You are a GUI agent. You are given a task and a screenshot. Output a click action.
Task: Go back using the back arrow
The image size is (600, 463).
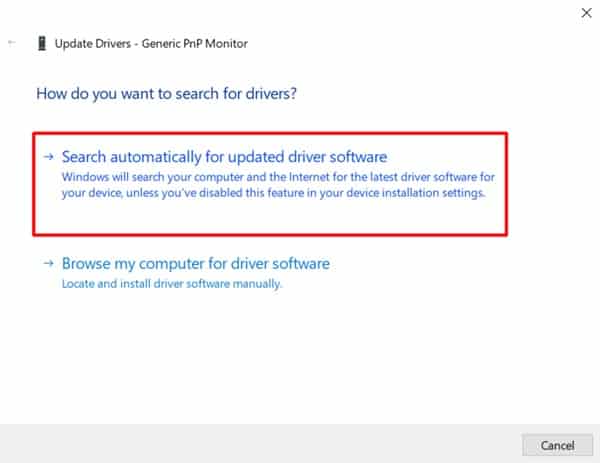coord(12,42)
